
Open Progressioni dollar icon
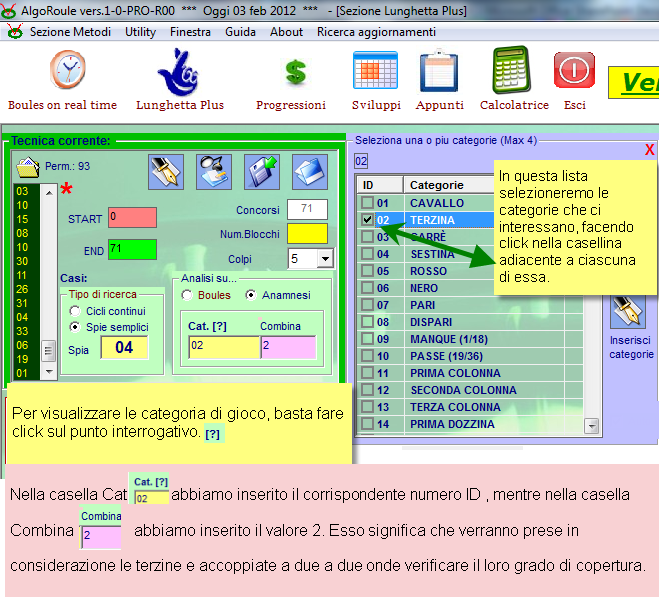291,72
